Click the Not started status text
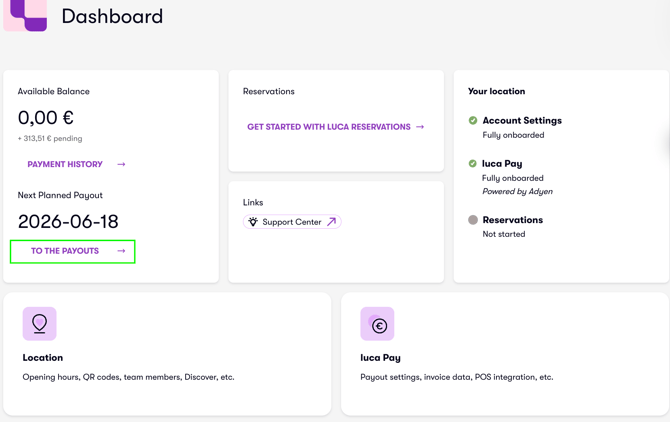This screenshot has height=422, width=670. (504, 234)
